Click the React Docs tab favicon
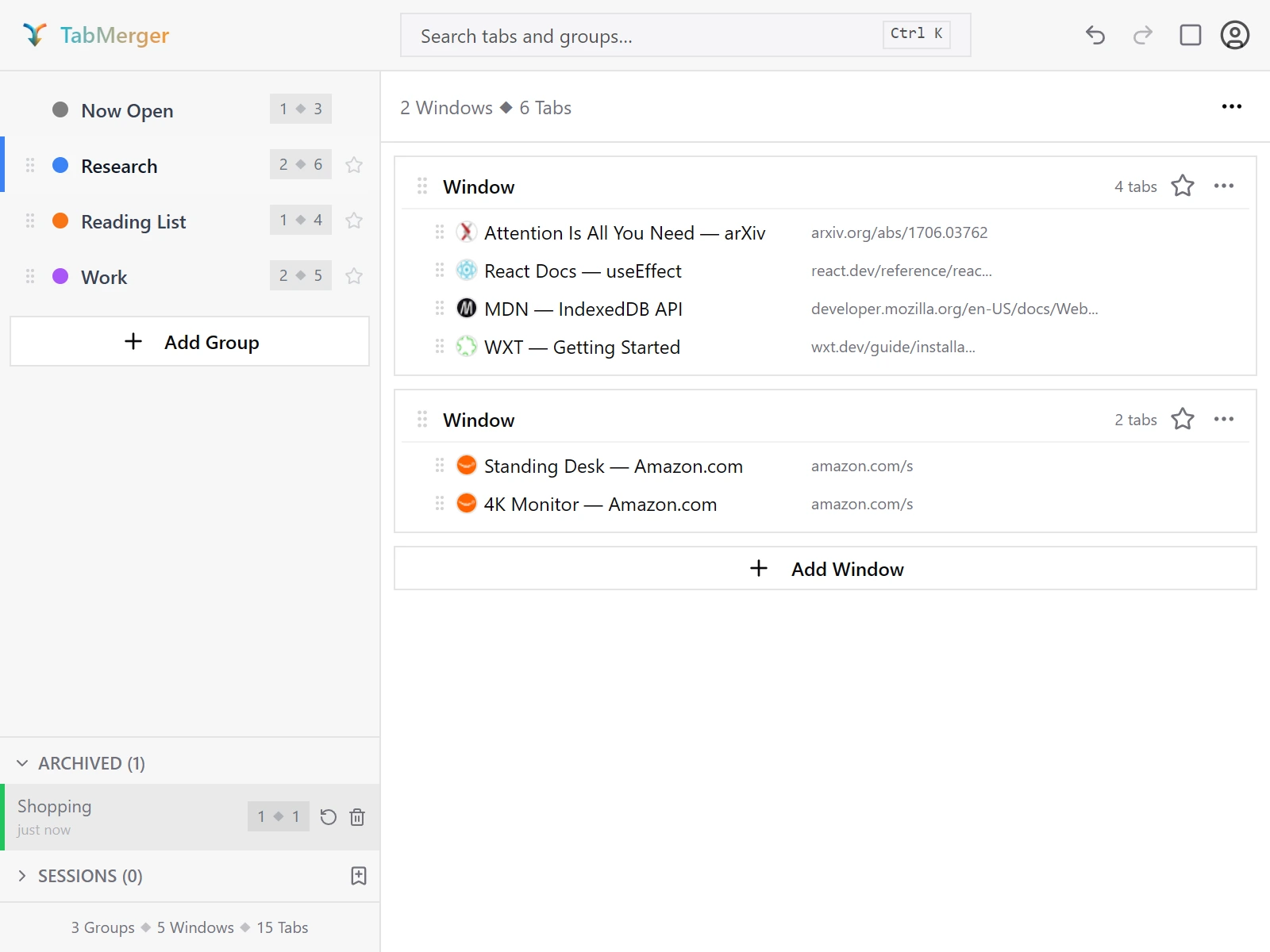The height and width of the screenshot is (952, 1270). click(467, 270)
